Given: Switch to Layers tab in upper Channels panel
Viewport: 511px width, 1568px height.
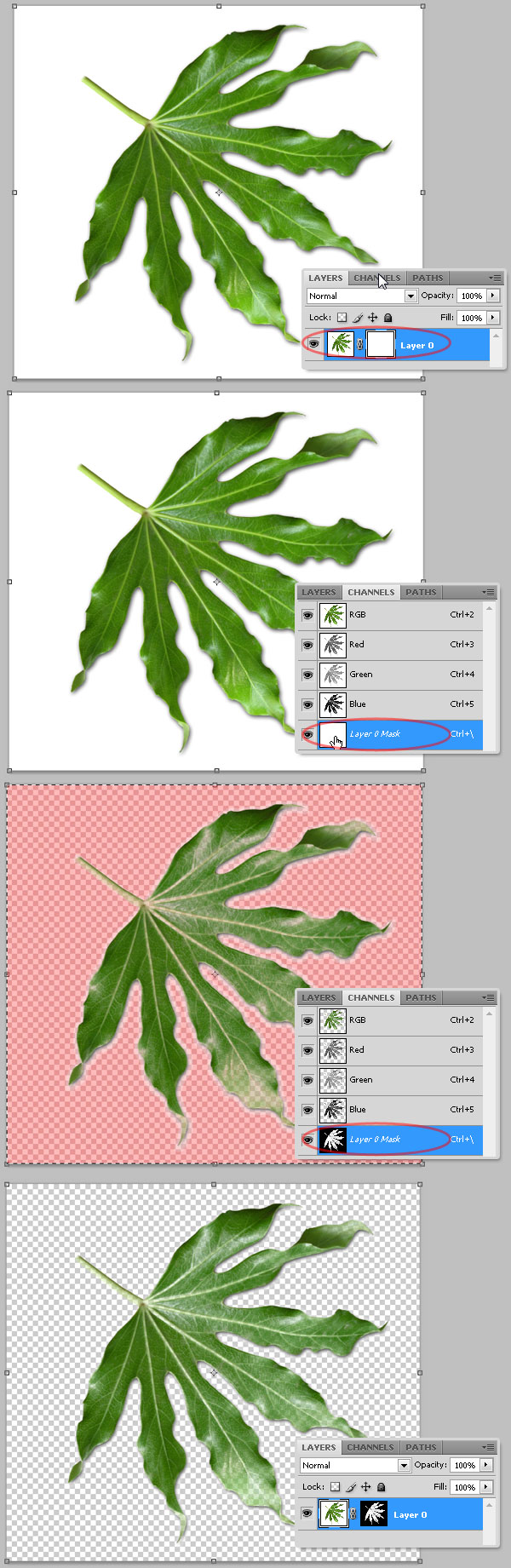Looking at the screenshot, I should (x=319, y=592).
